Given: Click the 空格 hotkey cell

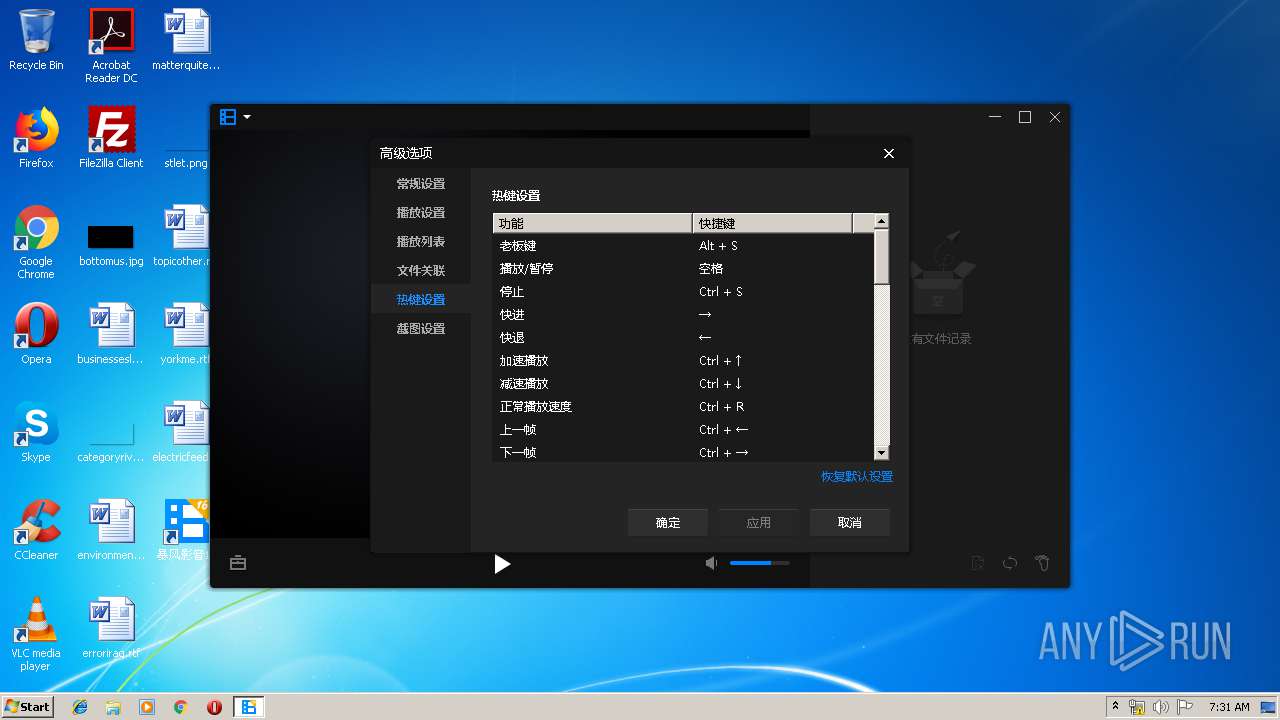Looking at the screenshot, I should (711, 269).
